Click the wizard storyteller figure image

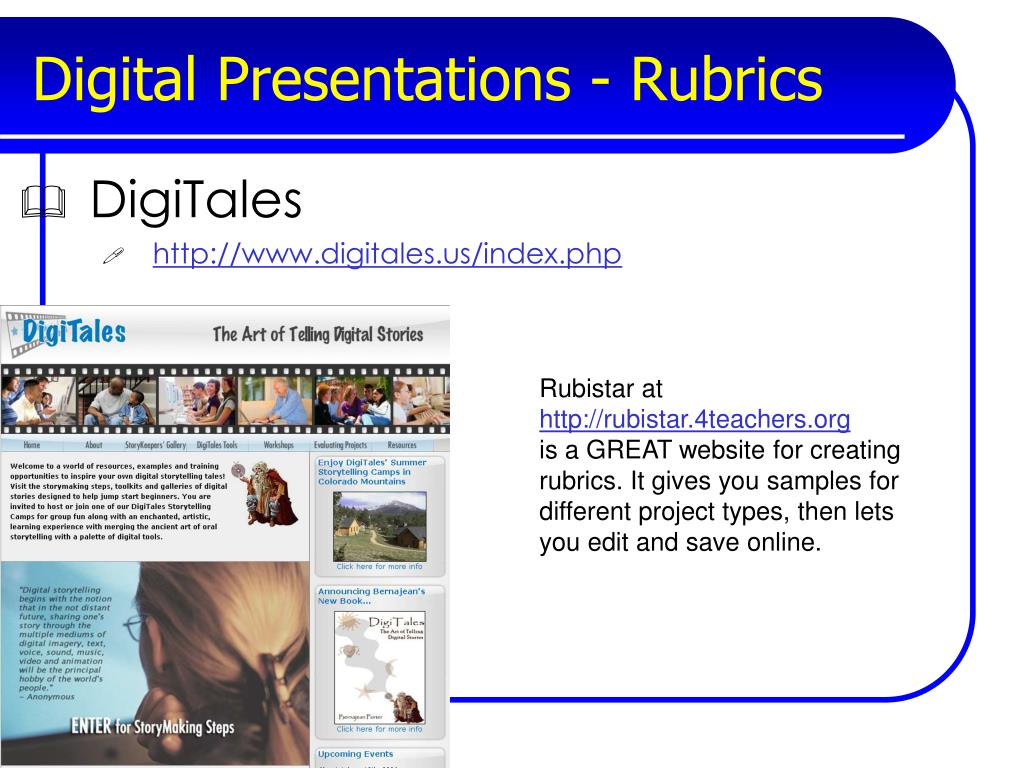pos(268,494)
